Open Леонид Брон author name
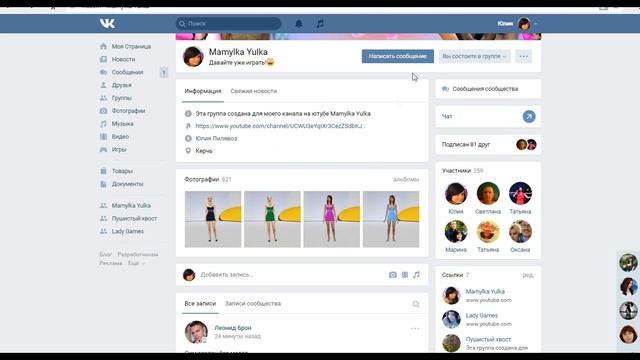This screenshot has height=360, width=640. 233,328
